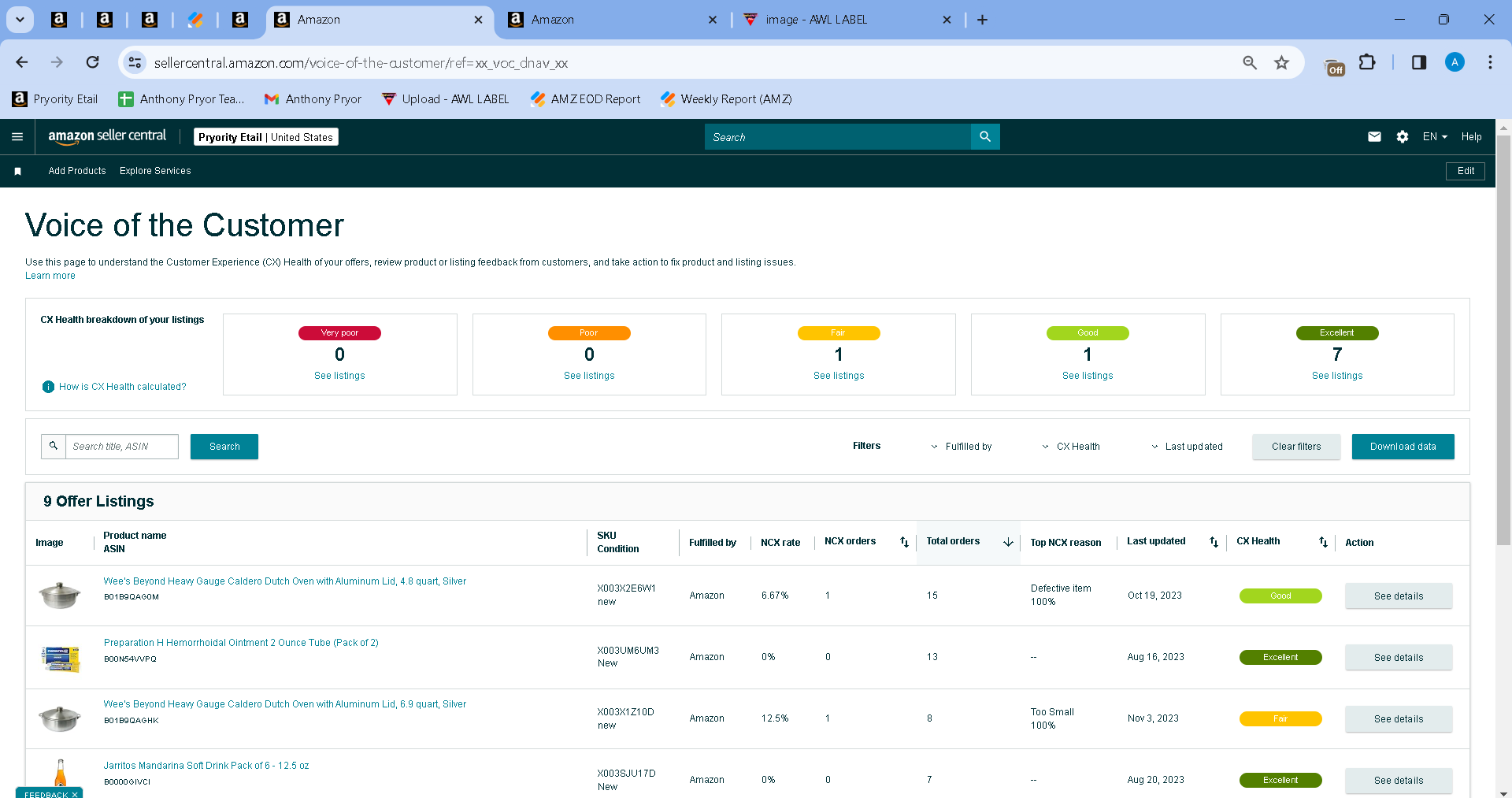Switch to the second Amazon tab
Image resolution: width=1512 pixels, height=798 pixels.
click(x=612, y=20)
